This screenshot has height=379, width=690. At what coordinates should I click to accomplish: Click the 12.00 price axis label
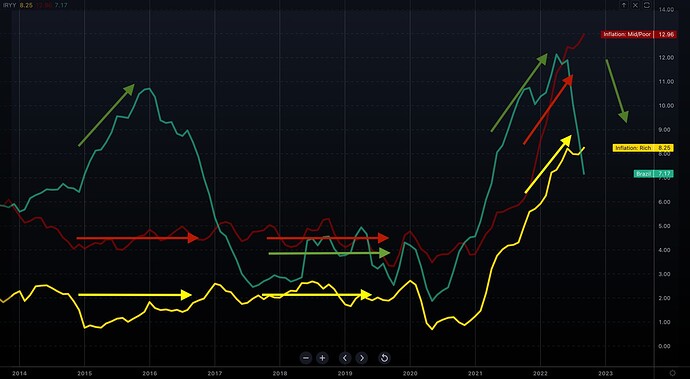click(x=667, y=58)
